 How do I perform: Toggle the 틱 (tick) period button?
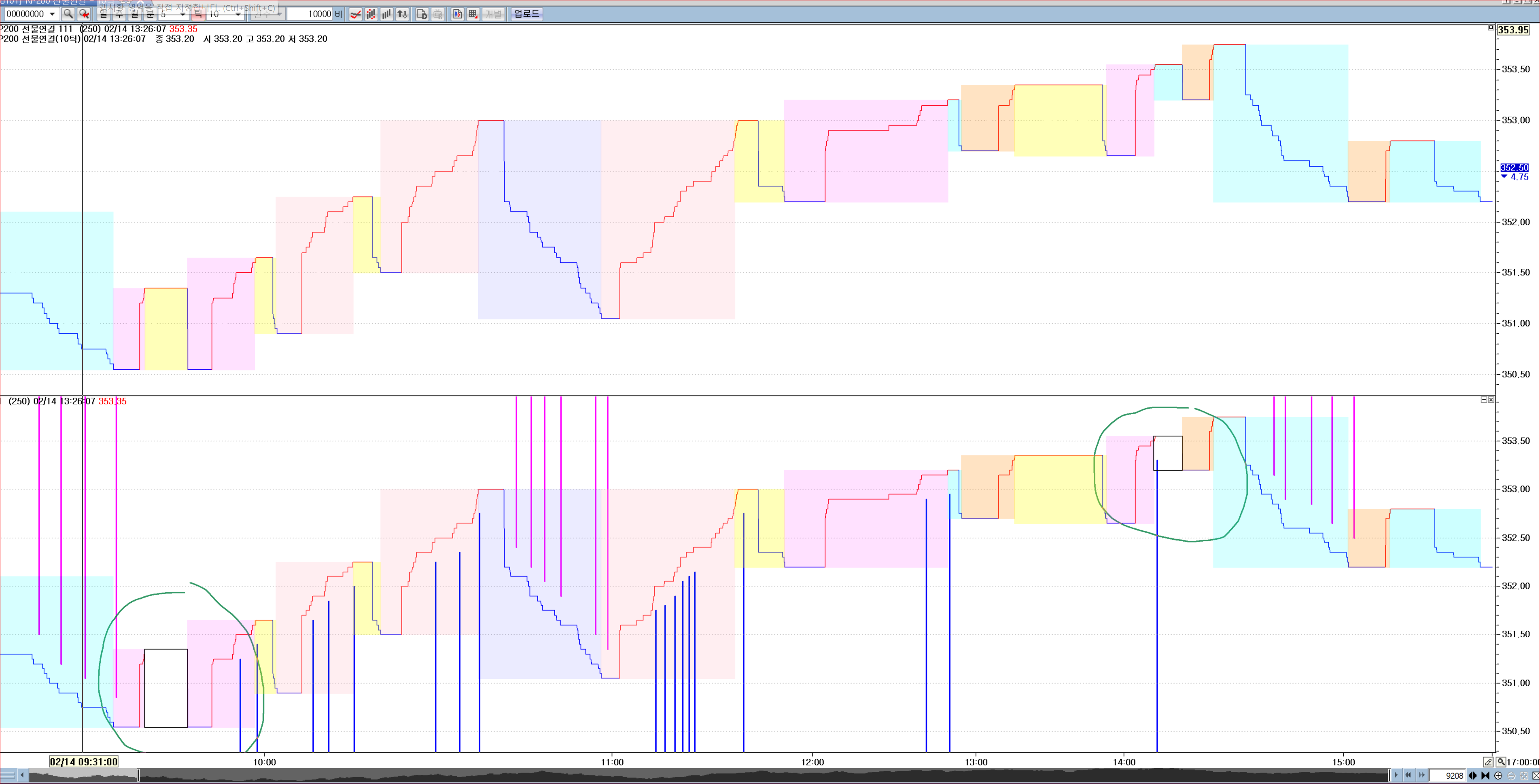click(x=198, y=14)
